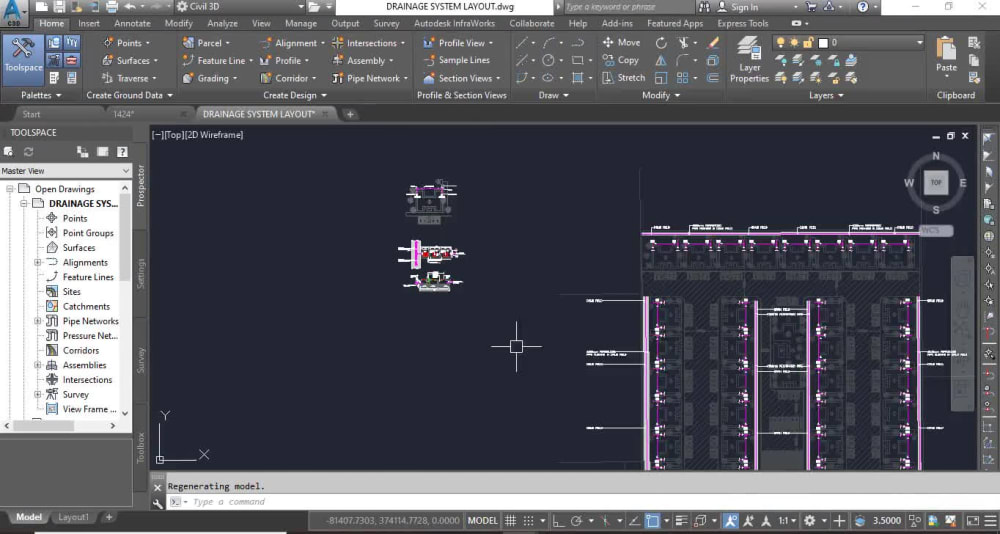Toggle ortho mode in status bar
Viewport: 1000px width, 534px height.
click(x=559, y=521)
